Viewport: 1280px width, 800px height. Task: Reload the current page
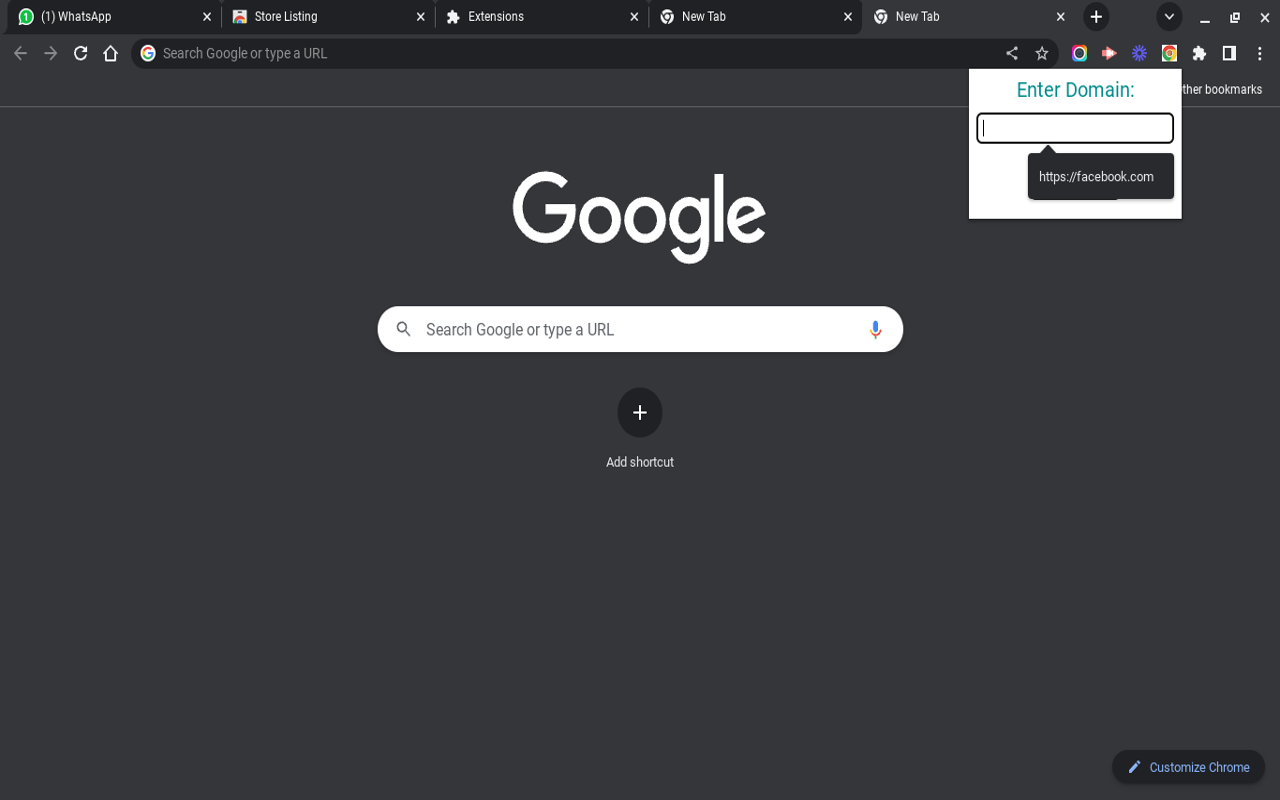[x=81, y=53]
